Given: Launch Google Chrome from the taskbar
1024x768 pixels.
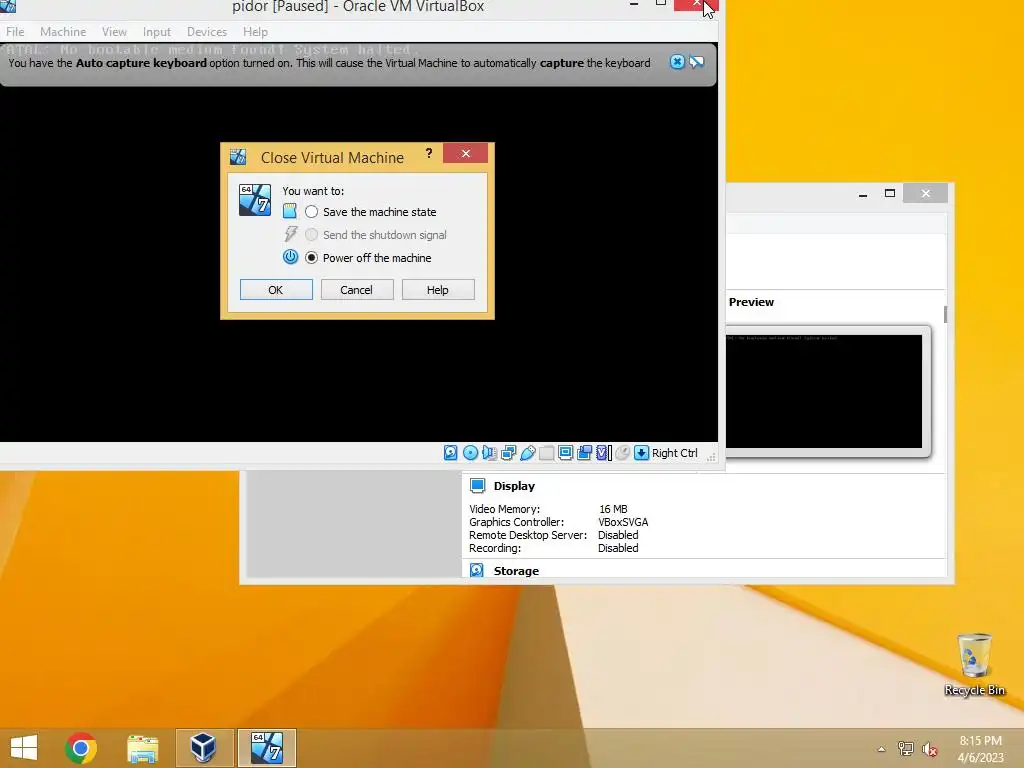Looking at the screenshot, I should click(81, 748).
